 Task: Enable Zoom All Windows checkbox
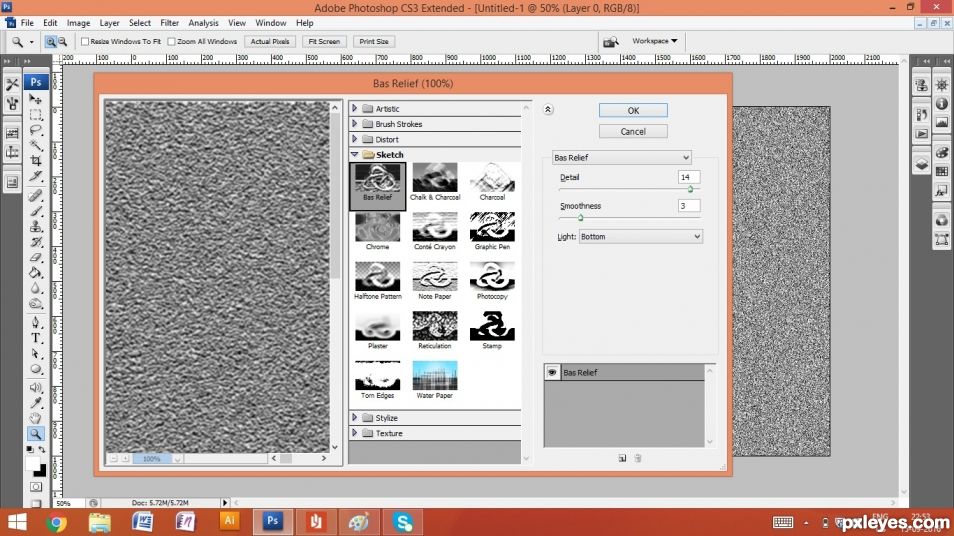click(172, 41)
